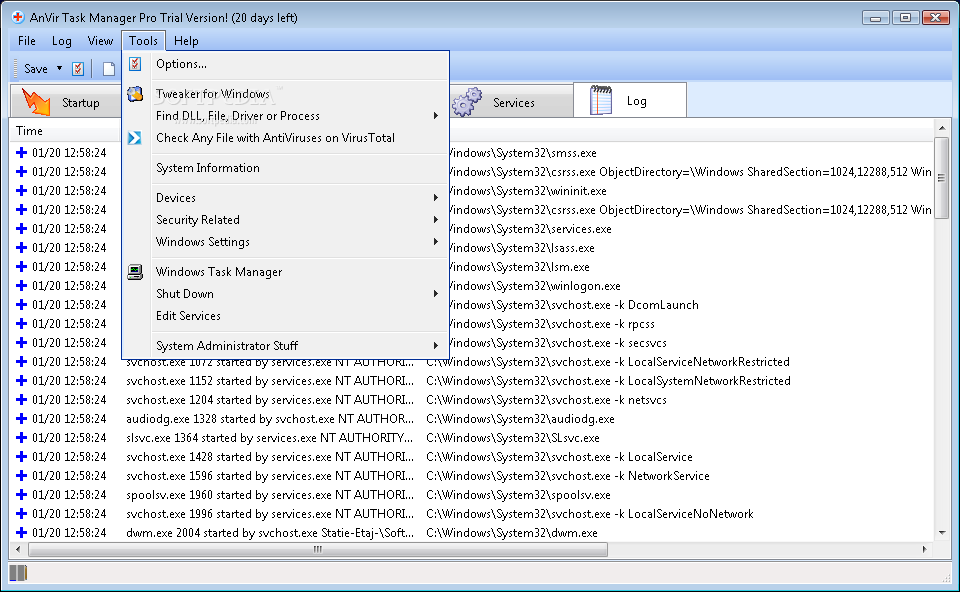This screenshot has width=960, height=592.
Task: Click path ending in -k NetworkService
Action: [568, 476]
